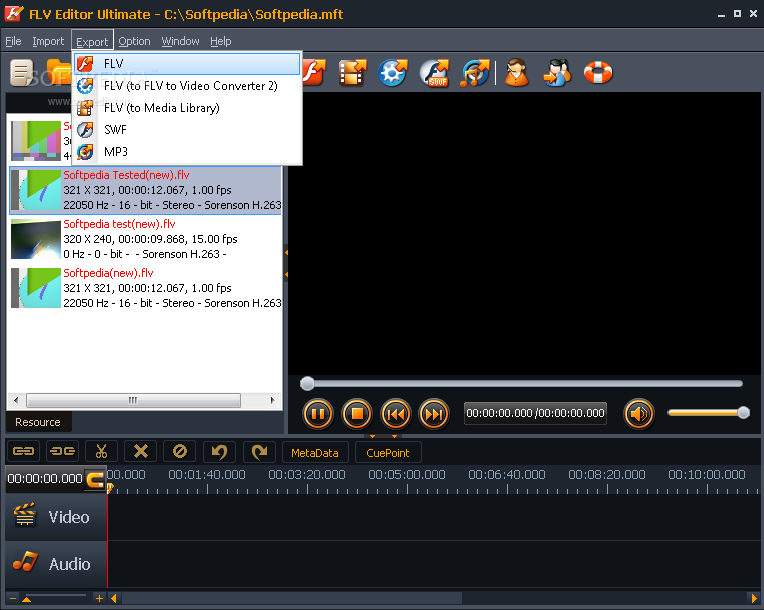Screen dimensions: 764x610
Task: Click thumbnail of Softpedia test(new).flv
Action: (36, 239)
